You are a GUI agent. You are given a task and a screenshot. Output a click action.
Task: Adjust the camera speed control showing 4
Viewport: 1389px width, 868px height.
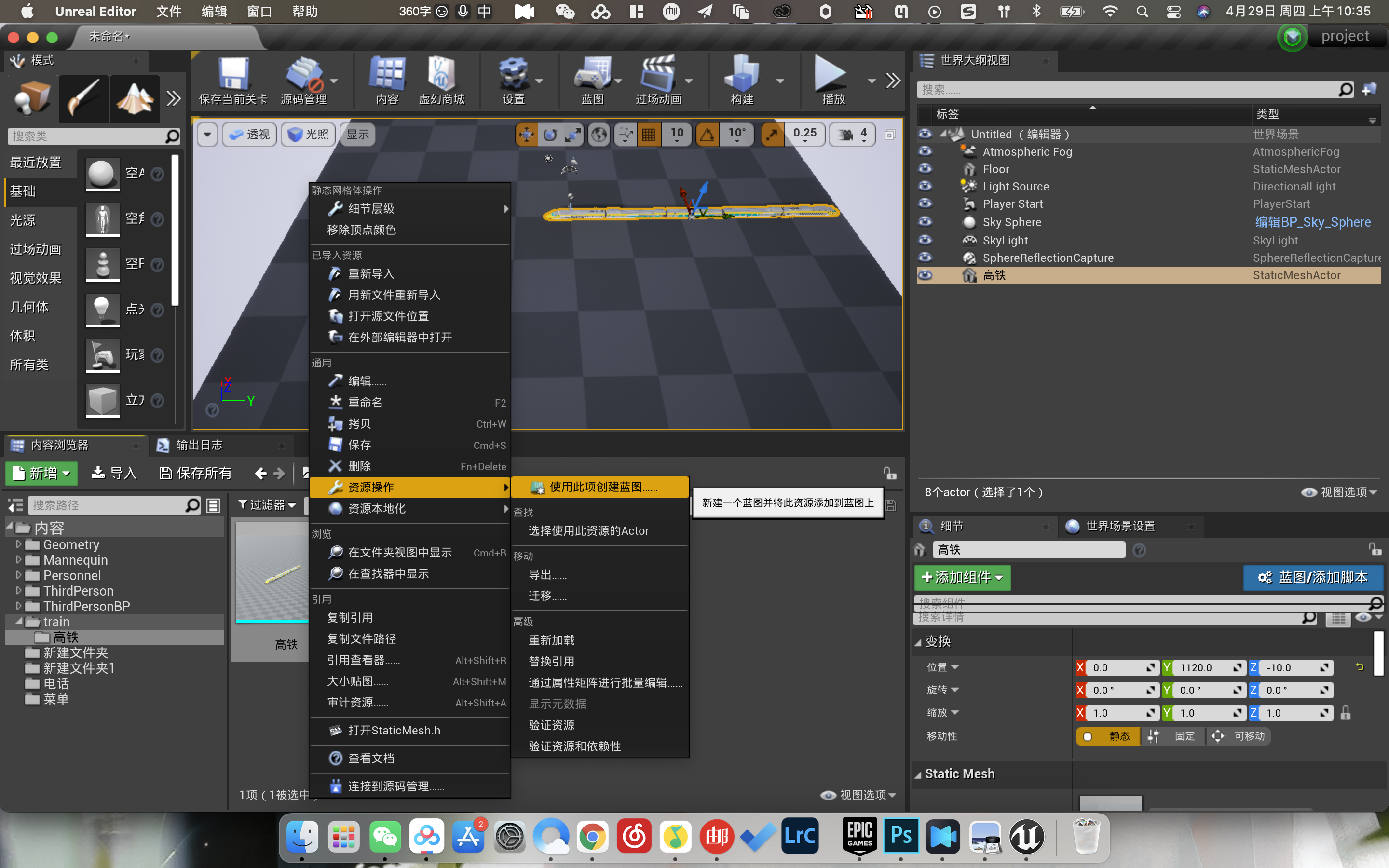(x=852, y=134)
